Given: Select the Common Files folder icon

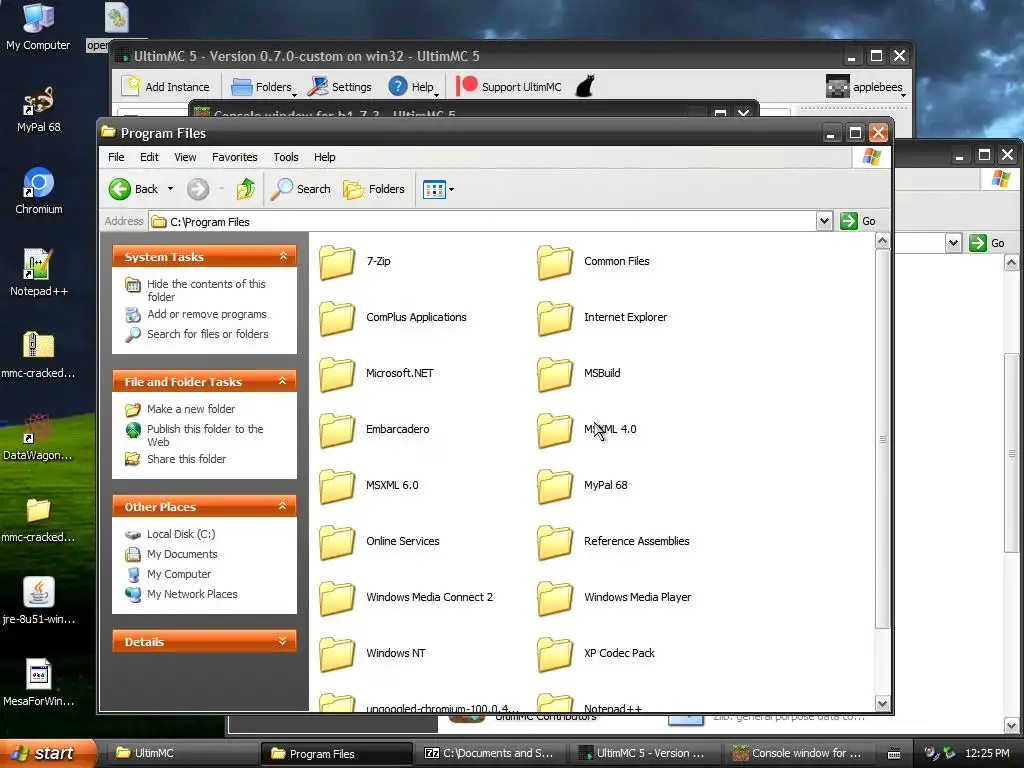Looking at the screenshot, I should click(x=555, y=263).
